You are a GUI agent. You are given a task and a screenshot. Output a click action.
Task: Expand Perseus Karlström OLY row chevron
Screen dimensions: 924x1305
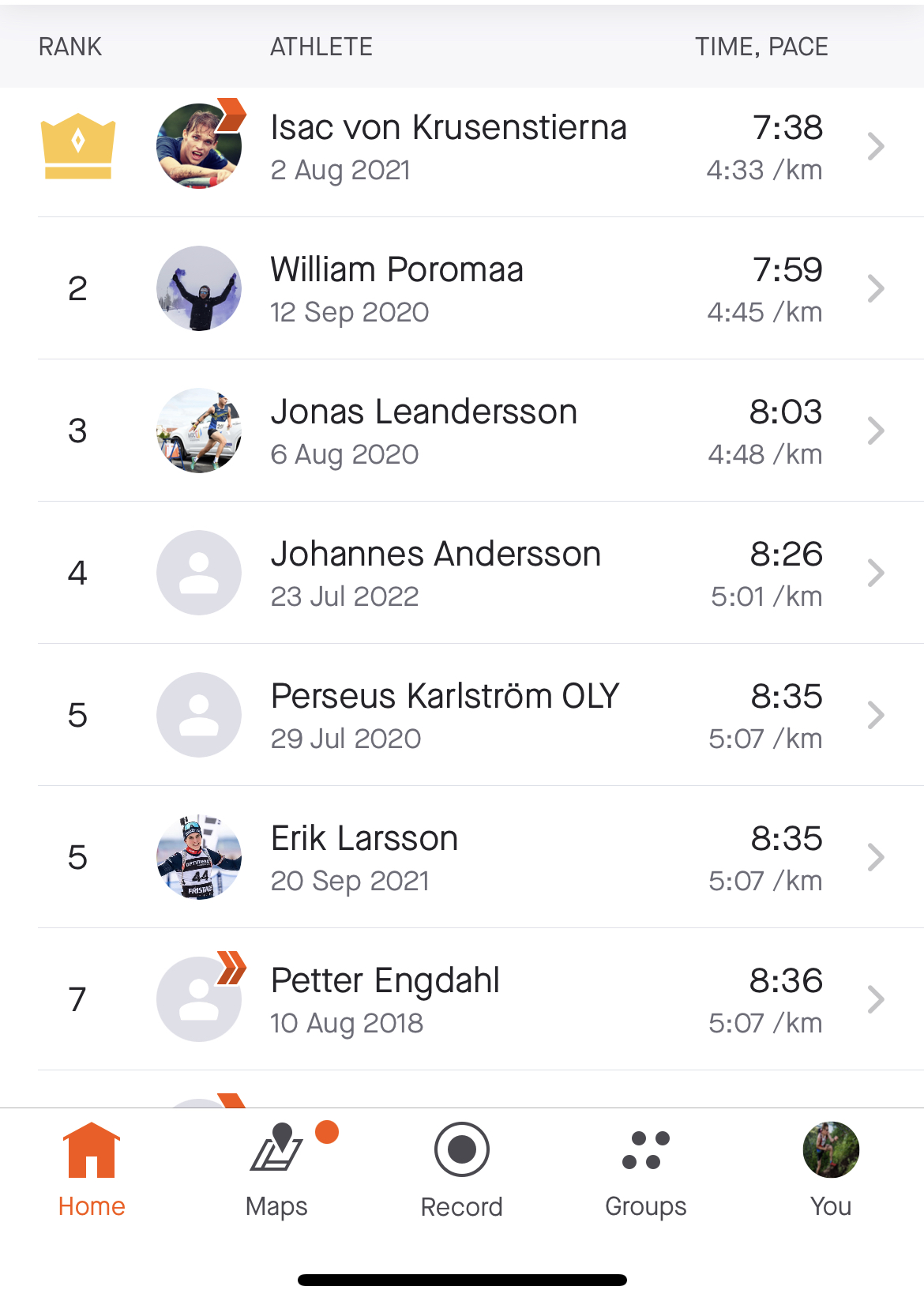[x=875, y=715]
